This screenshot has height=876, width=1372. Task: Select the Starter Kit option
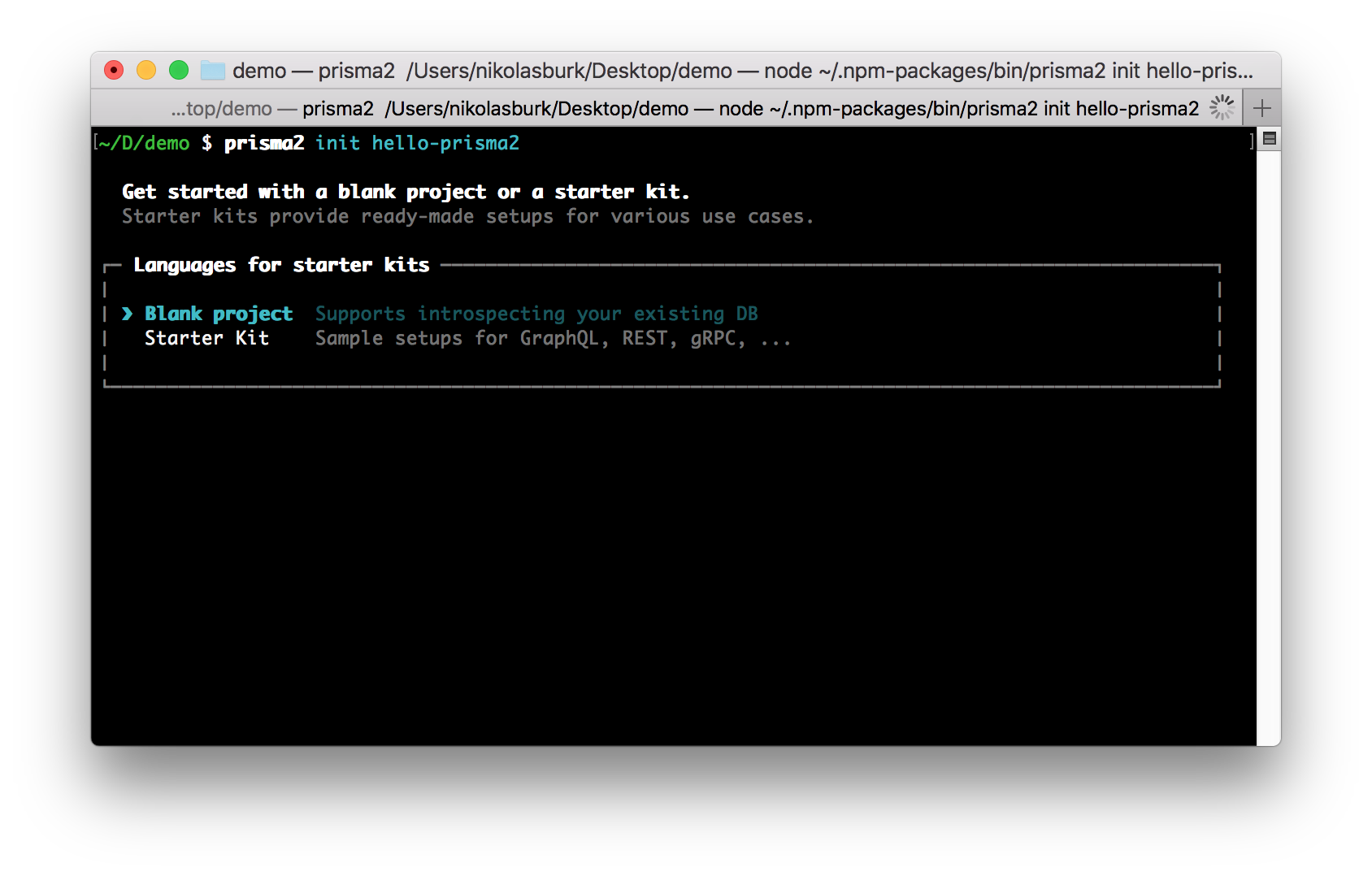pyautogui.click(x=206, y=338)
